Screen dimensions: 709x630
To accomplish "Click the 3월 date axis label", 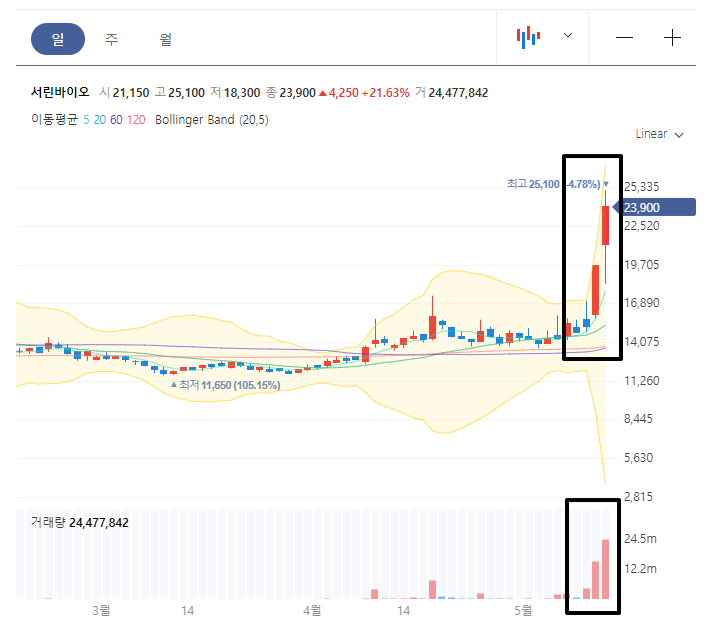I will point(101,611).
